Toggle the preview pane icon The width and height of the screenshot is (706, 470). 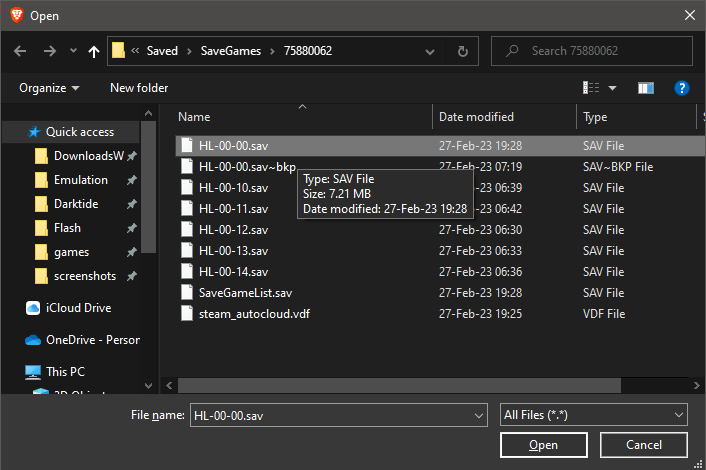(645, 88)
